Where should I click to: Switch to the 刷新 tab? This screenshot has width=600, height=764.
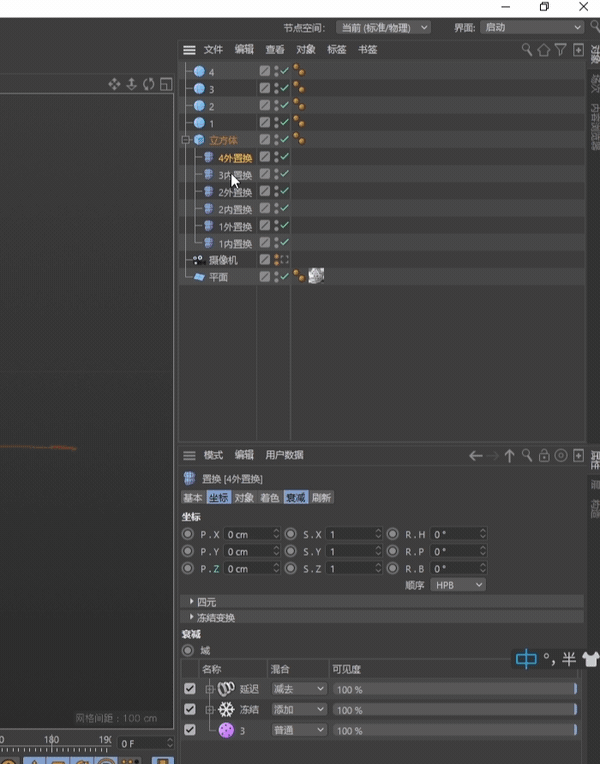322,497
